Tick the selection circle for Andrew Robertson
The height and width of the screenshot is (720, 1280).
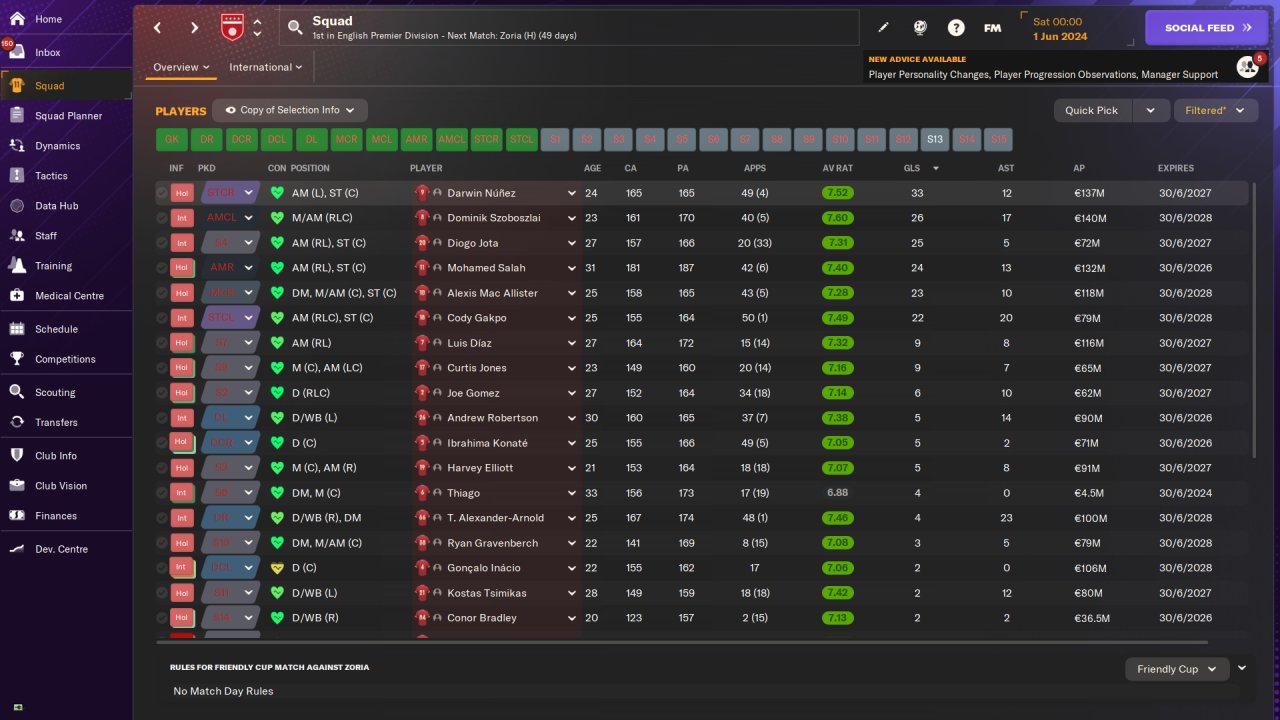pos(162,418)
